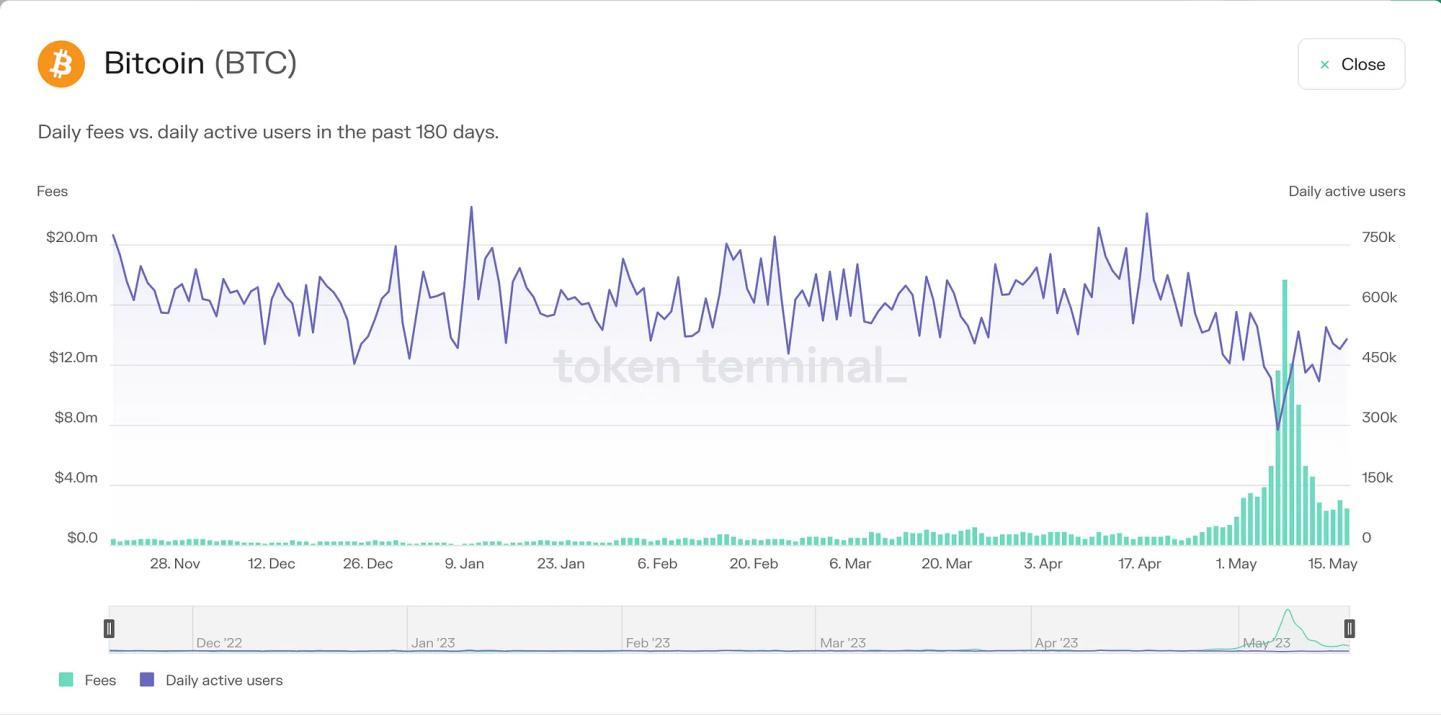Click the '1. May' x-axis label

point(1236,564)
